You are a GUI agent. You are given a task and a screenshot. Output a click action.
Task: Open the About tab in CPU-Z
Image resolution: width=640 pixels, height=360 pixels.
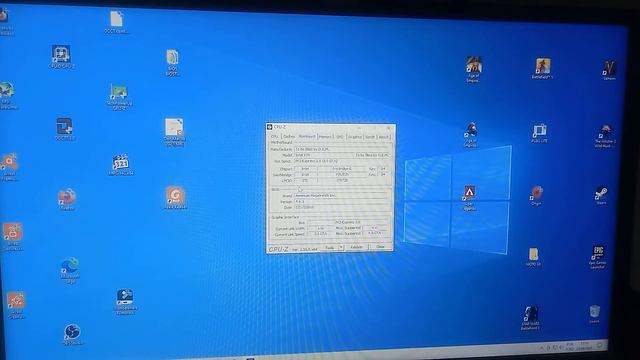pyautogui.click(x=383, y=137)
